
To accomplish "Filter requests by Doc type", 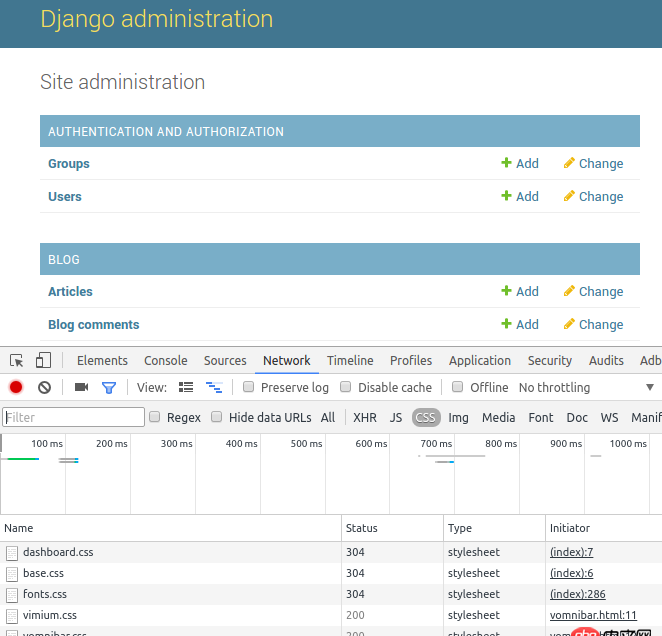I will tap(577, 418).
